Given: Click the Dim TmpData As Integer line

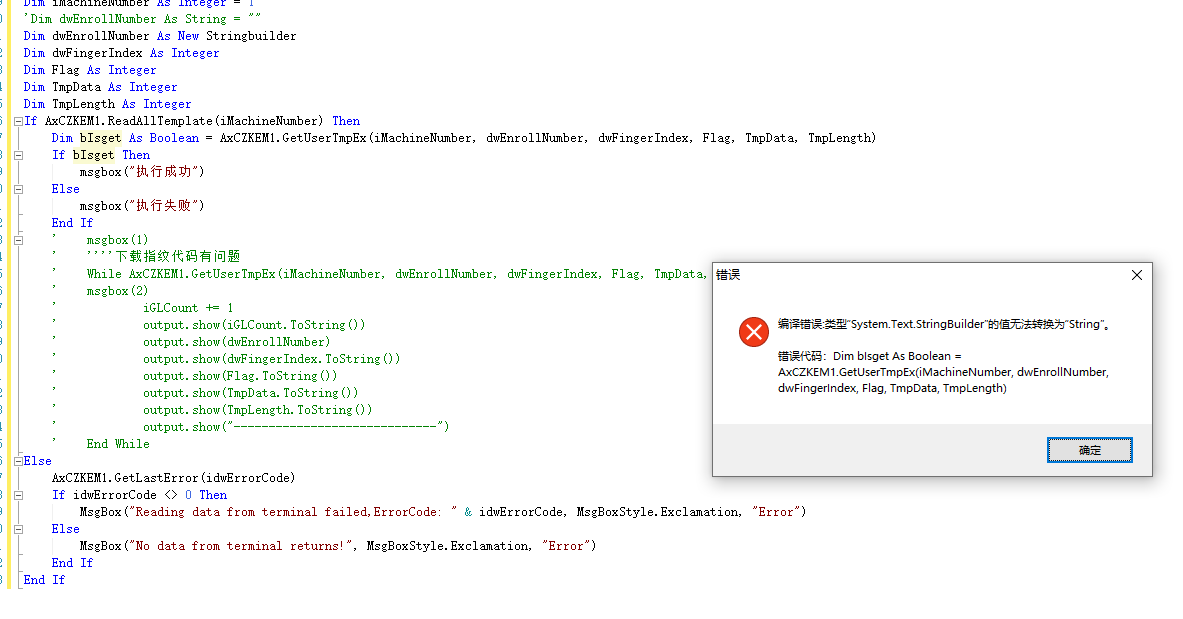Looking at the screenshot, I should point(100,87).
